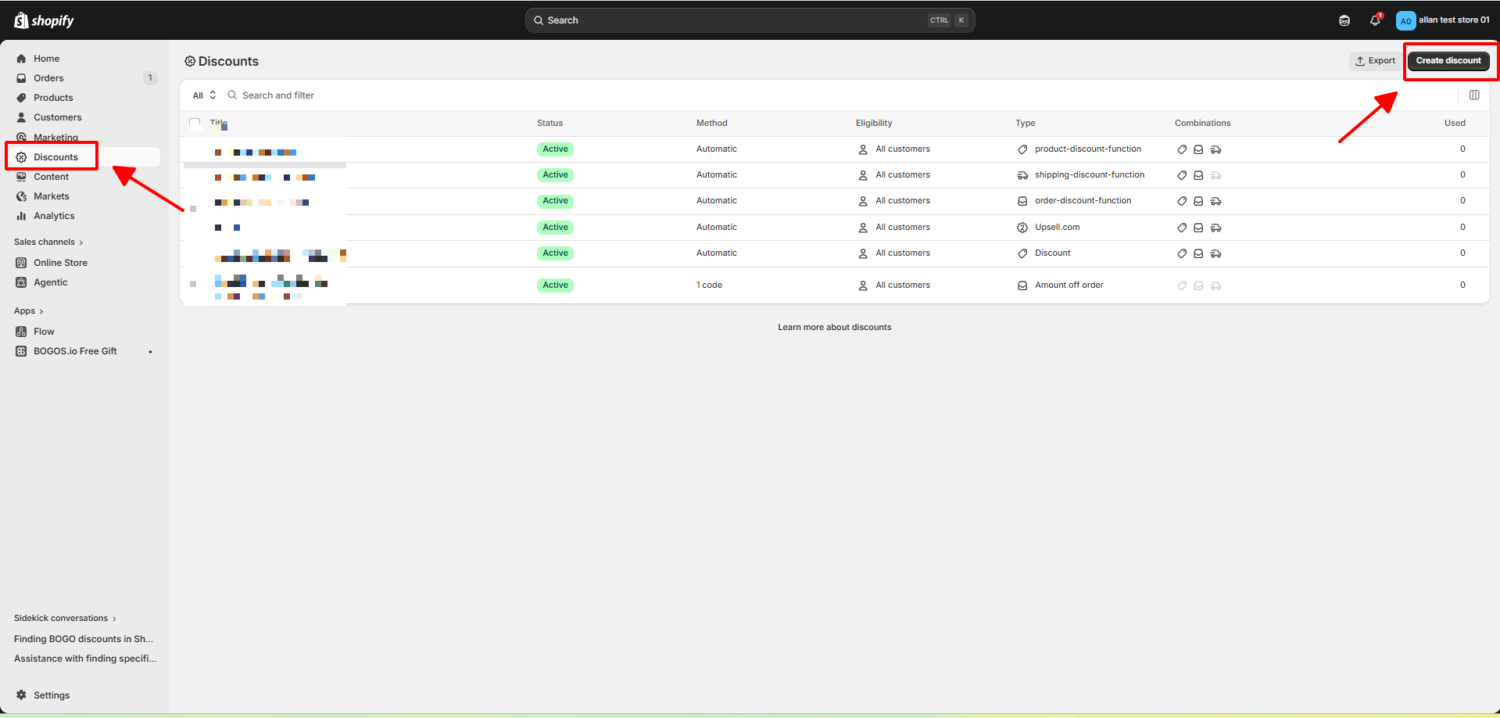Viewport: 1500px width, 718px height.
Task: Open the Online Store sales channel
Action: pyautogui.click(x=60, y=263)
